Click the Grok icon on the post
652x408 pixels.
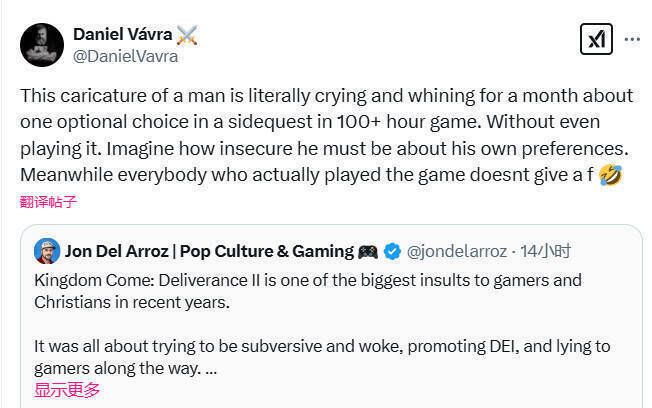[x=596, y=40]
